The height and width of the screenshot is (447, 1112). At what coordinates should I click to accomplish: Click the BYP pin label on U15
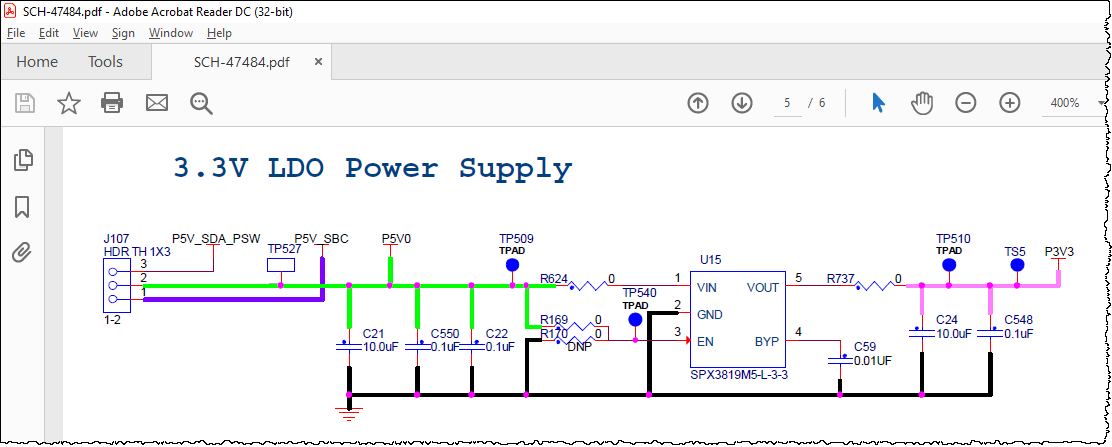coord(767,341)
